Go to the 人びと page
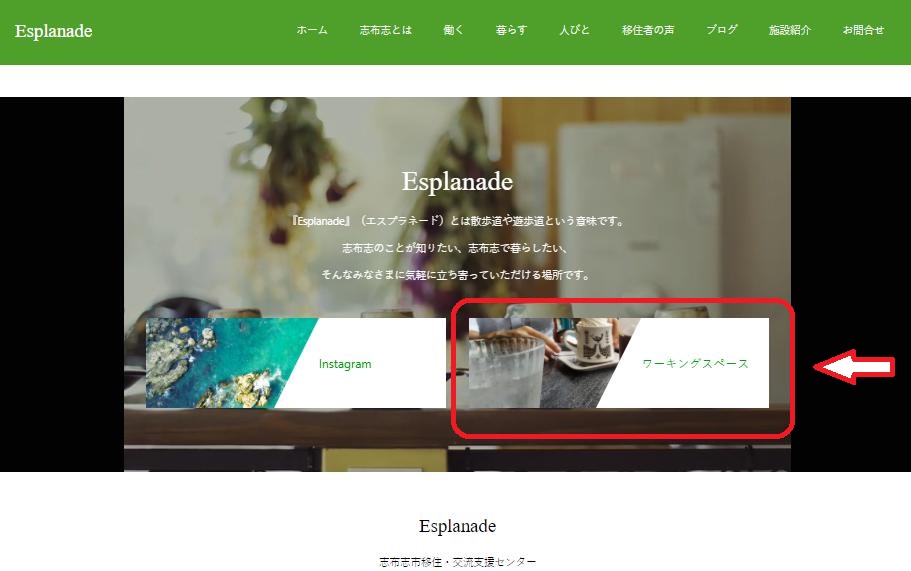911x571 pixels. point(574,30)
